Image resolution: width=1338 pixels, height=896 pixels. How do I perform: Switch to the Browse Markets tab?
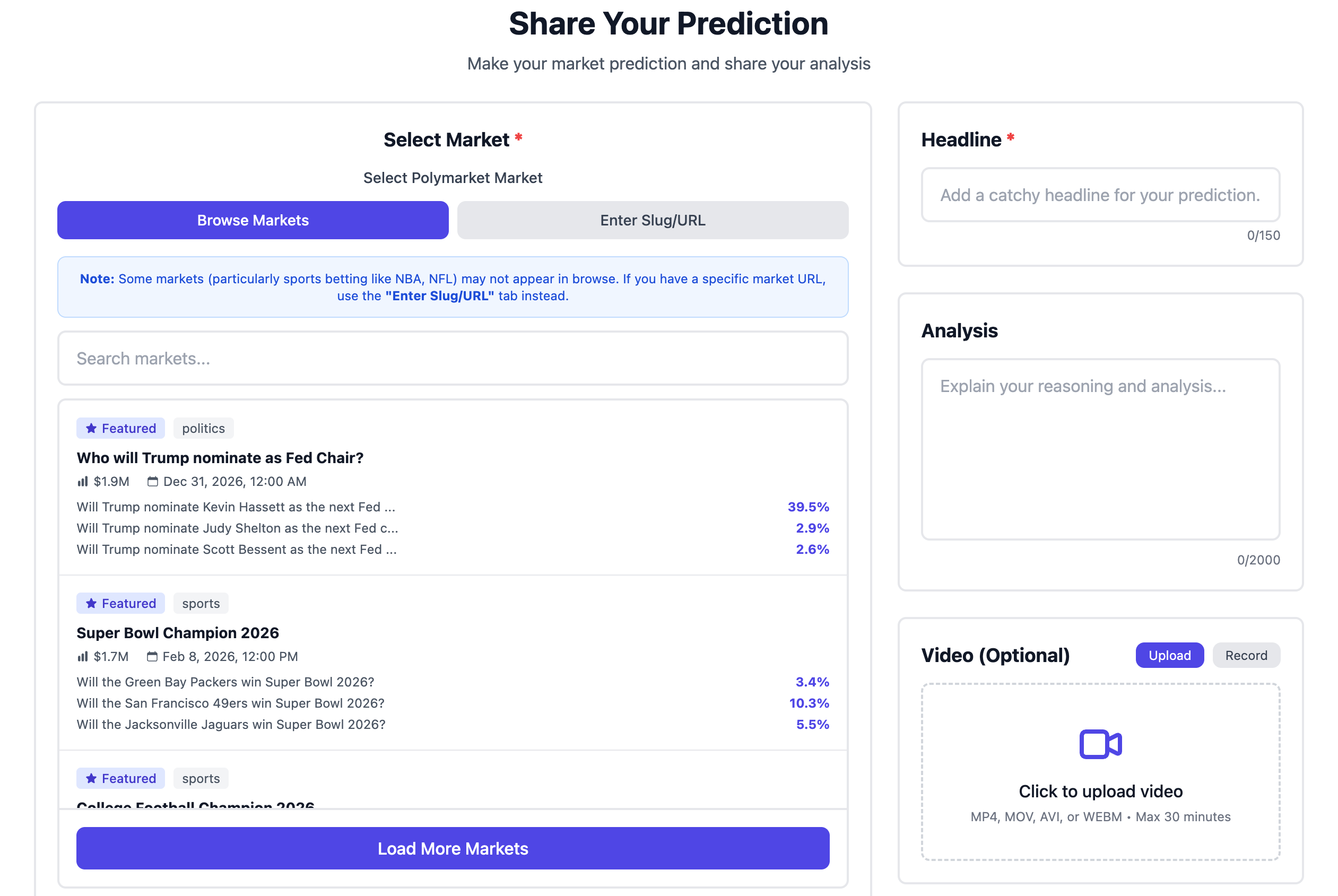(253, 221)
